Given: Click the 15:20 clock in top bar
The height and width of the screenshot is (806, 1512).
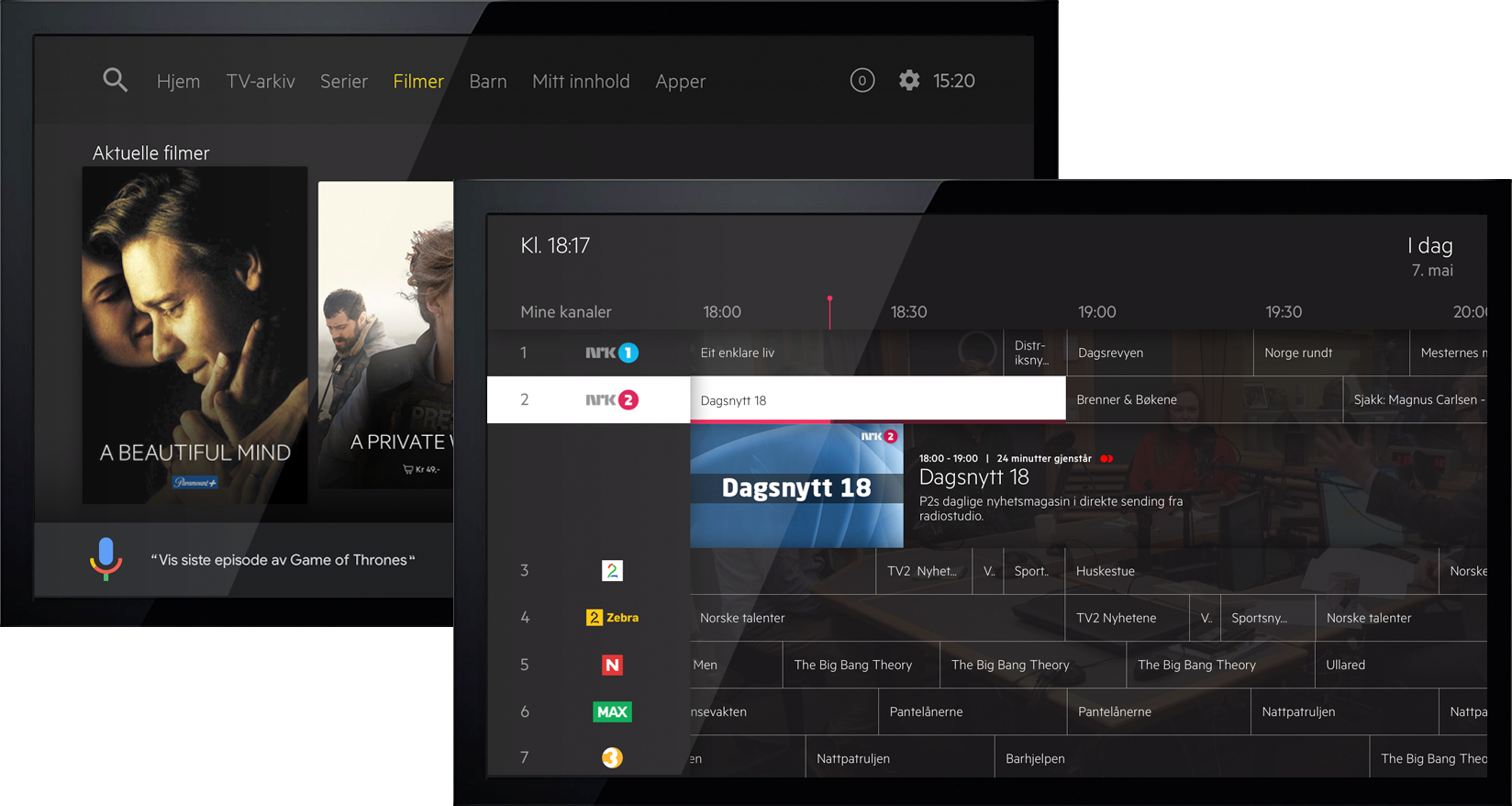Looking at the screenshot, I should 954,81.
